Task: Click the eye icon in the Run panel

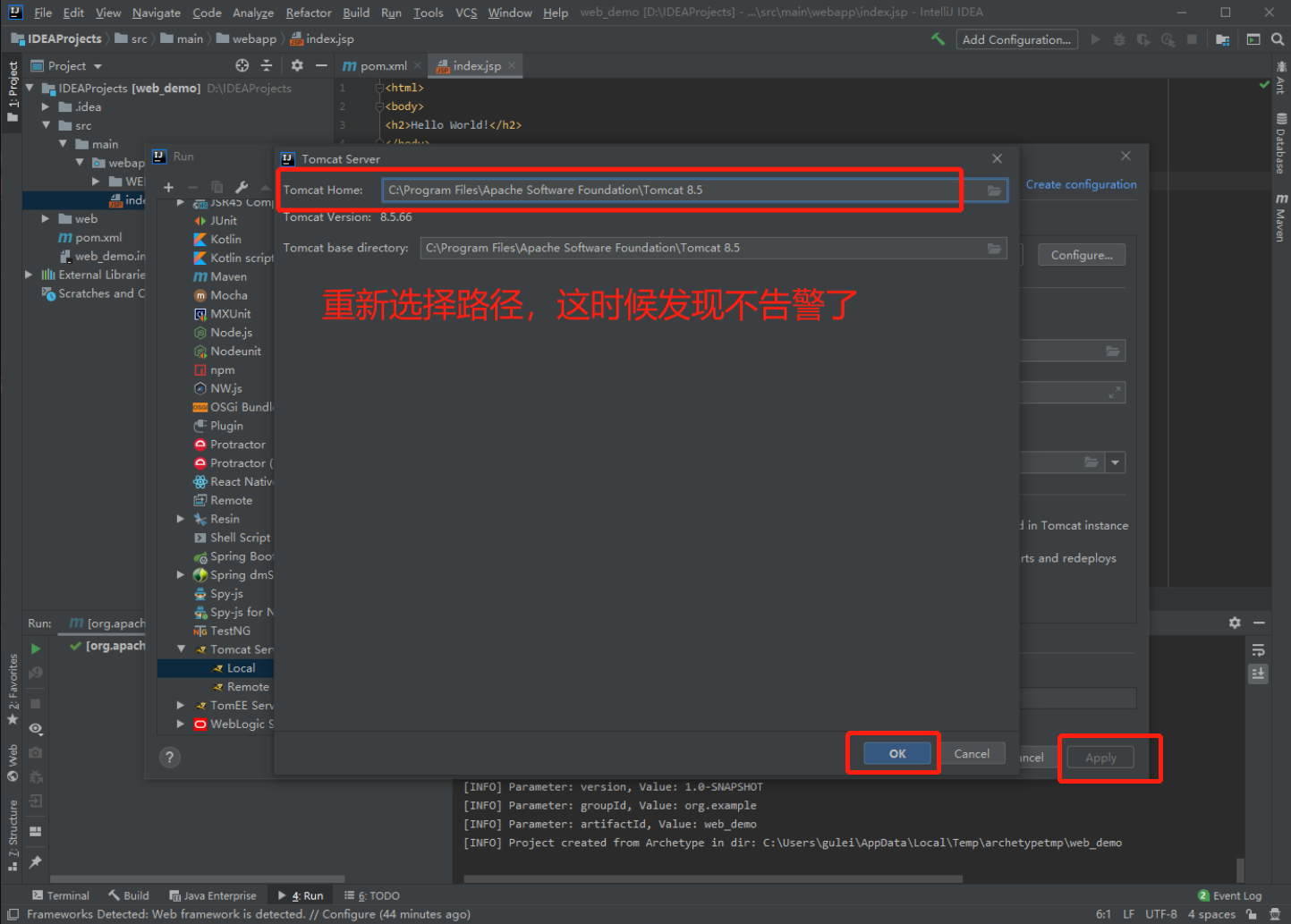Action: click(36, 728)
